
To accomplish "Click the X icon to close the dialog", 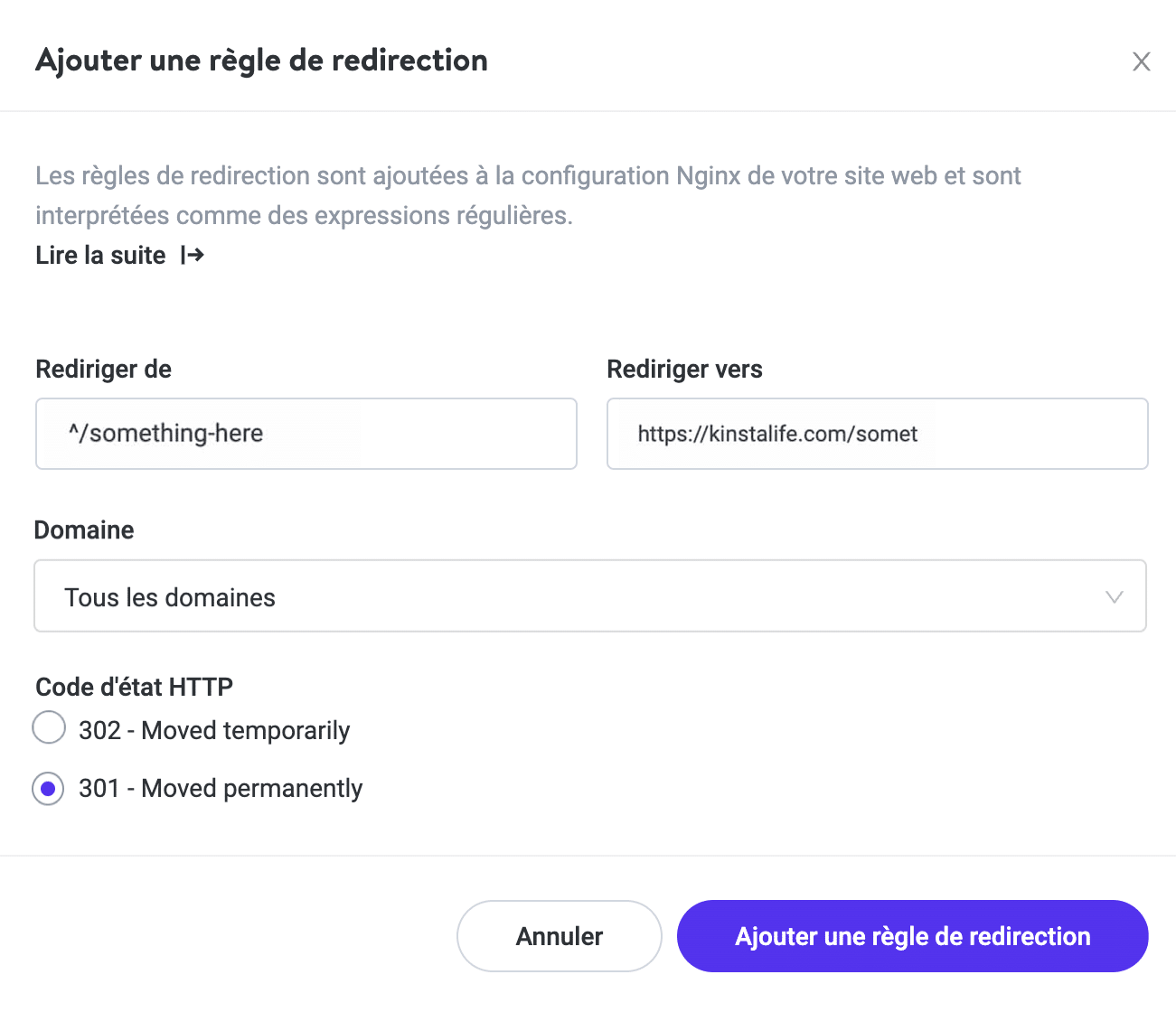I will [1142, 61].
